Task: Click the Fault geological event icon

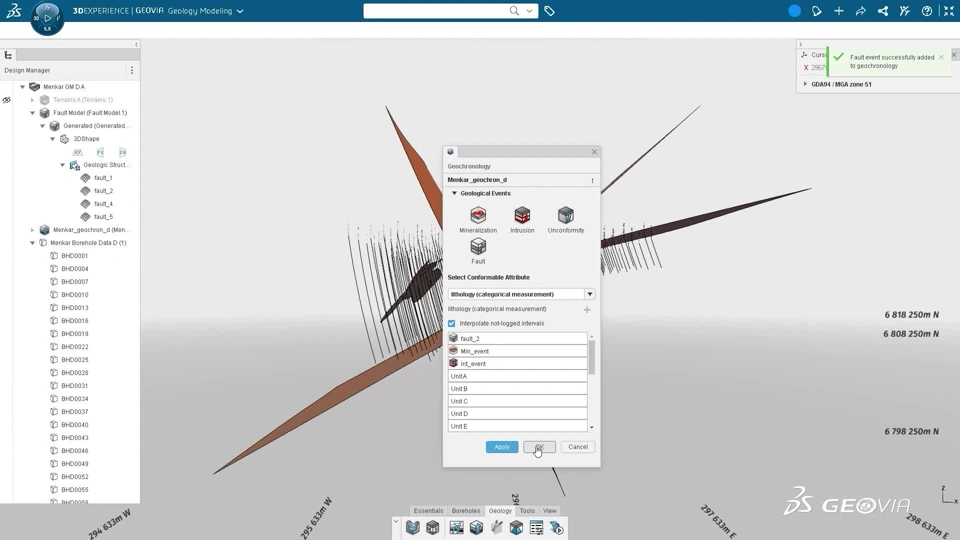Action: [478, 247]
